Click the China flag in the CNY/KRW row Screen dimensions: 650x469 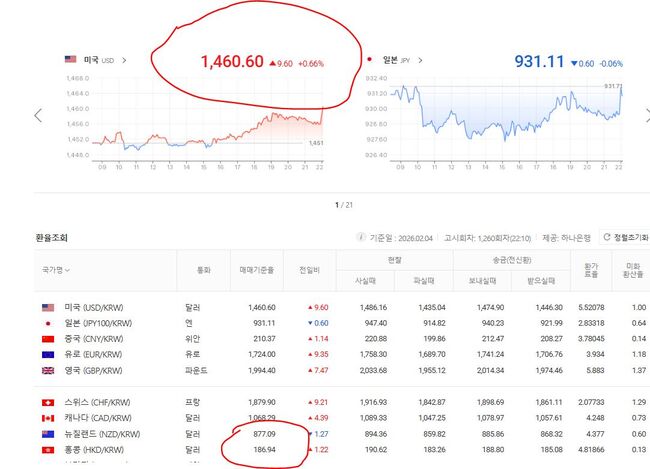[x=48, y=339]
